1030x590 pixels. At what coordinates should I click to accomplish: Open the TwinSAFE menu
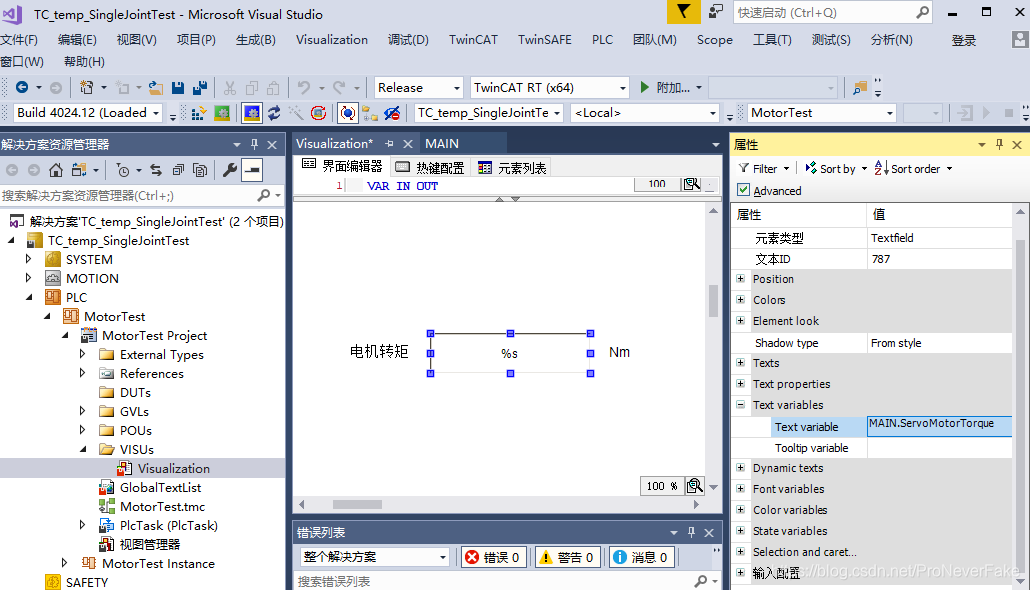(x=545, y=39)
